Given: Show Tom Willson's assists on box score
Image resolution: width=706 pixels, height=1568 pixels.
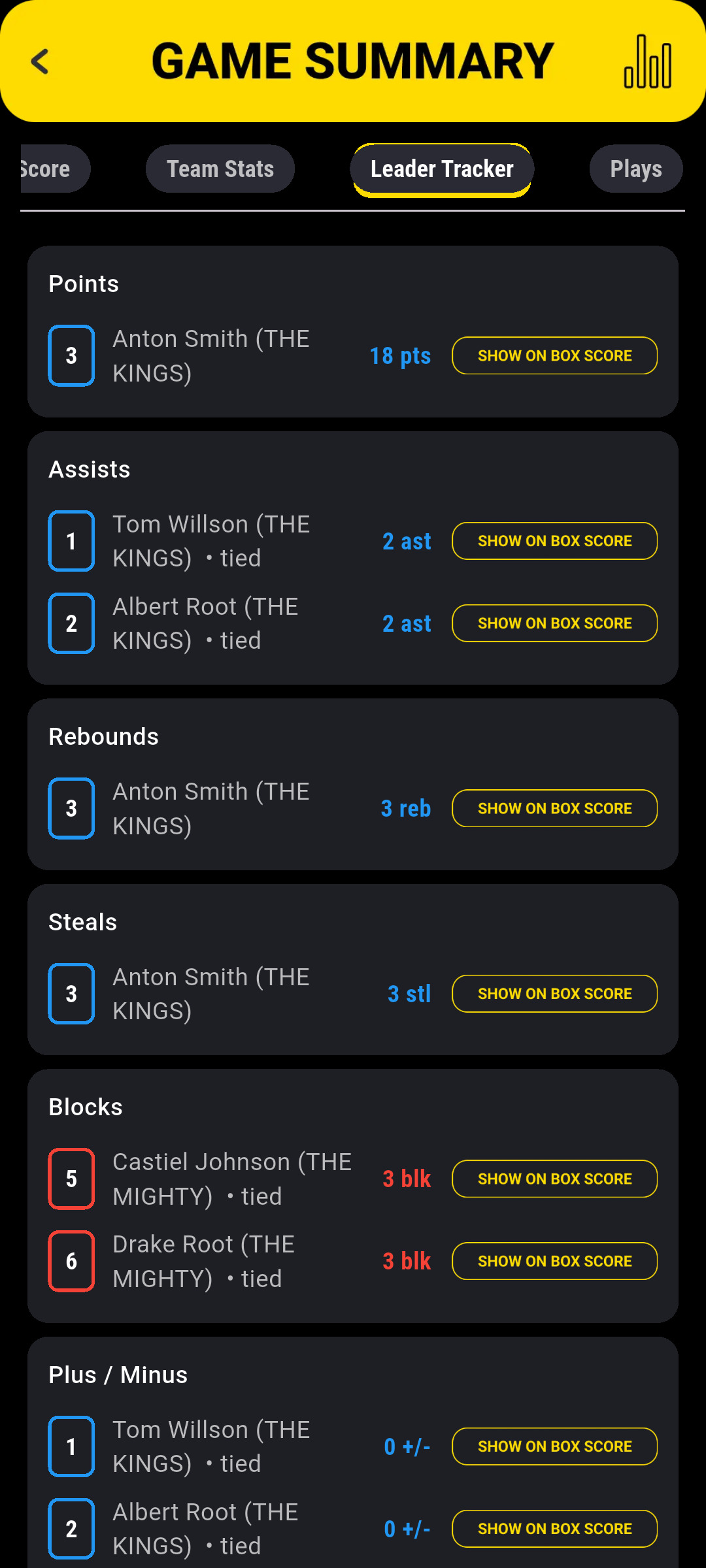Looking at the screenshot, I should pos(554,541).
